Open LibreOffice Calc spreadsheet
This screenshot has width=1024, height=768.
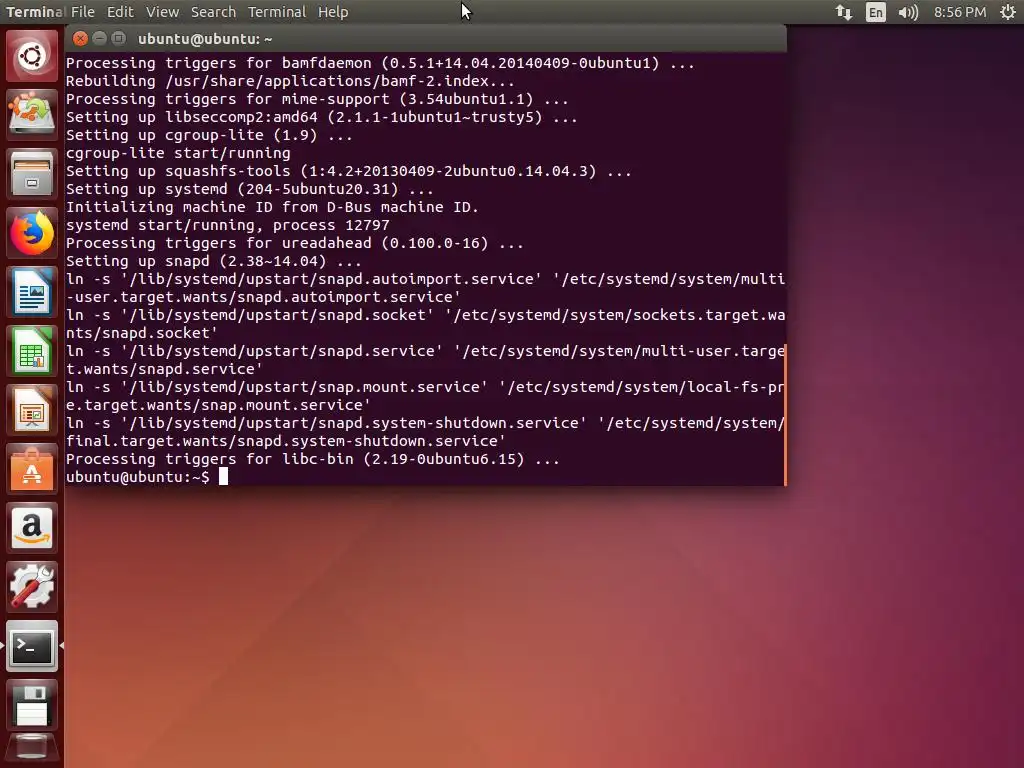[31, 351]
